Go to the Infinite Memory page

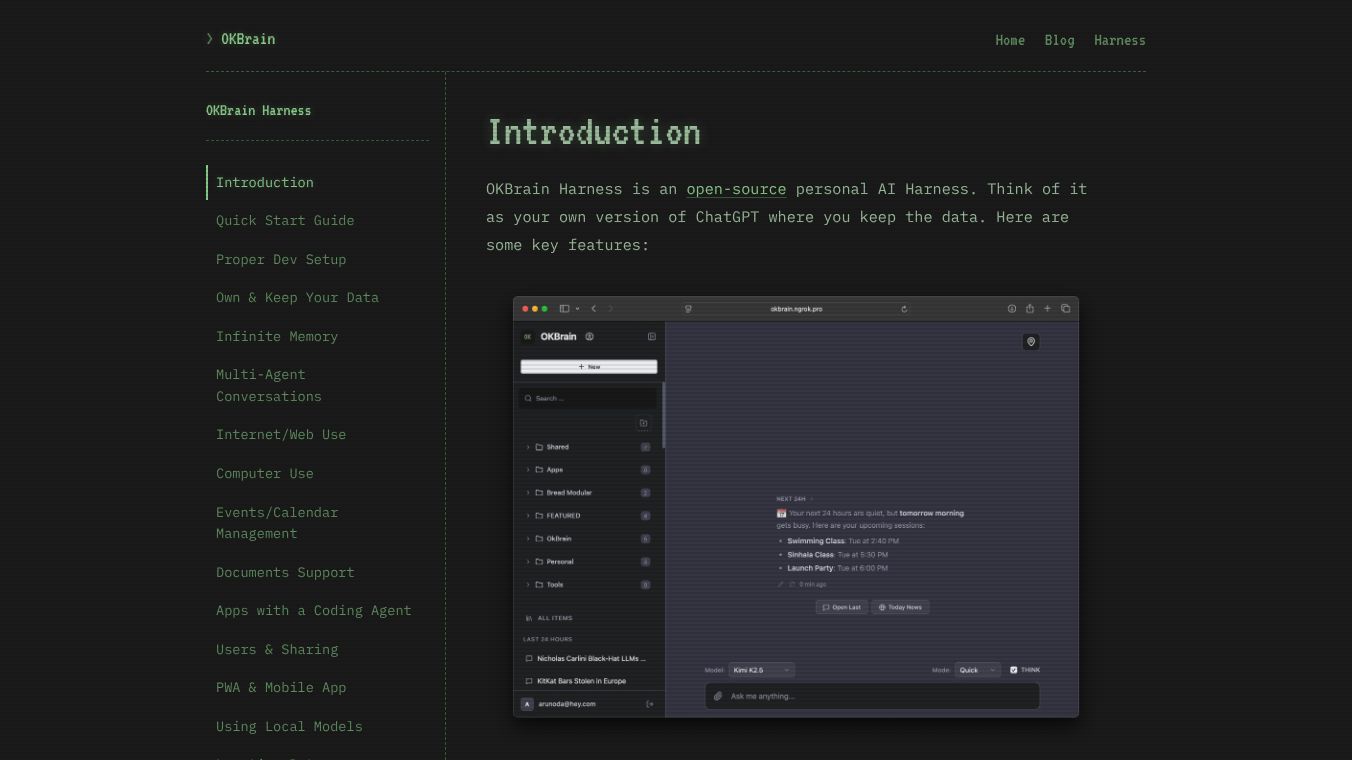277,336
